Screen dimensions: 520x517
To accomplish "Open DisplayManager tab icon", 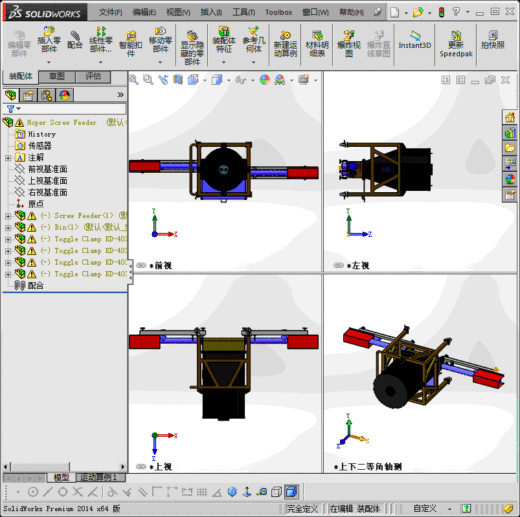I will point(64,95).
